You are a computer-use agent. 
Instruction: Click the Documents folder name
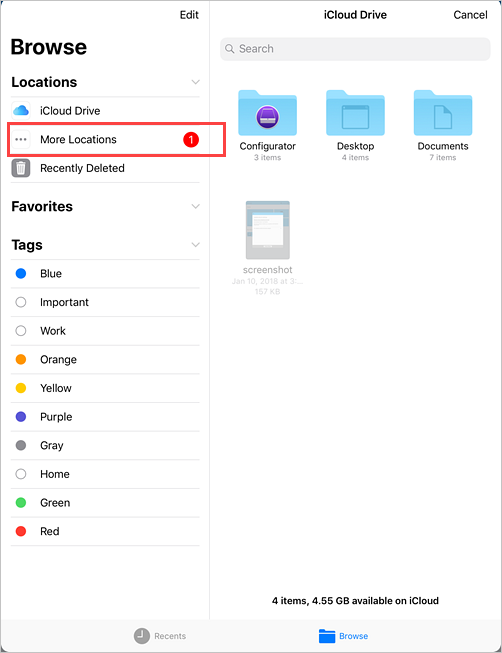pyautogui.click(x=443, y=146)
